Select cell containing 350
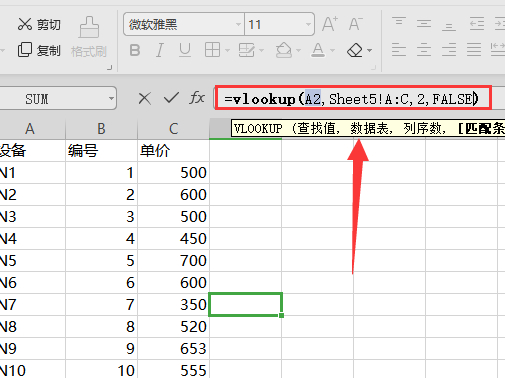505x378 pixels. coord(173,305)
